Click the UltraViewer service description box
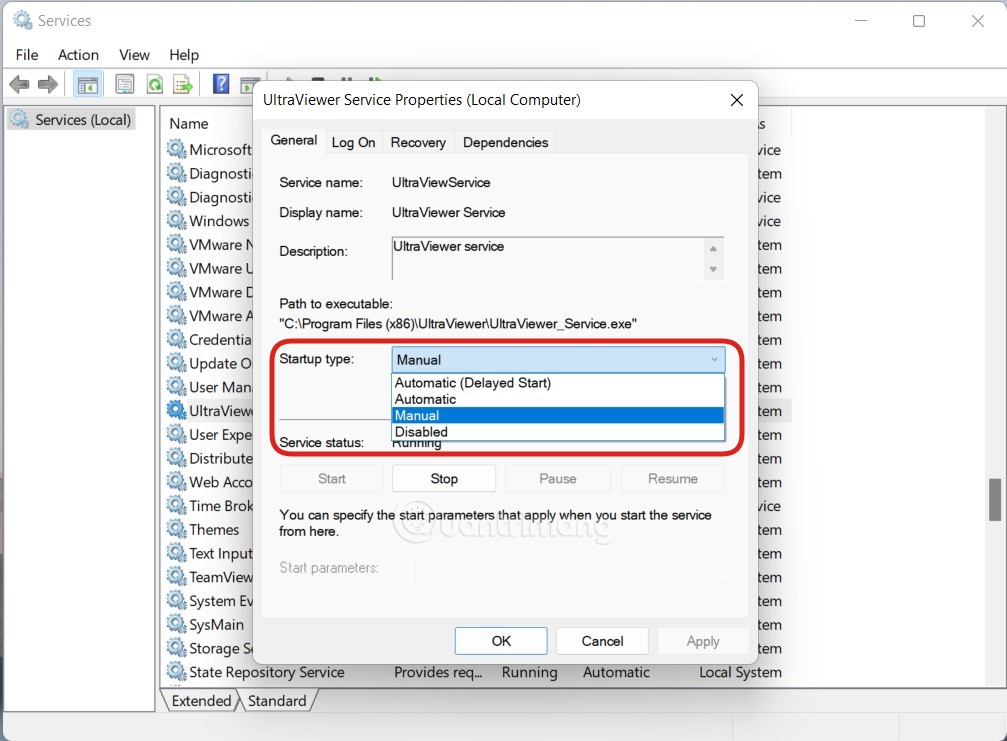Image resolution: width=1007 pixels, height=741 pixels. coord(557,258)
